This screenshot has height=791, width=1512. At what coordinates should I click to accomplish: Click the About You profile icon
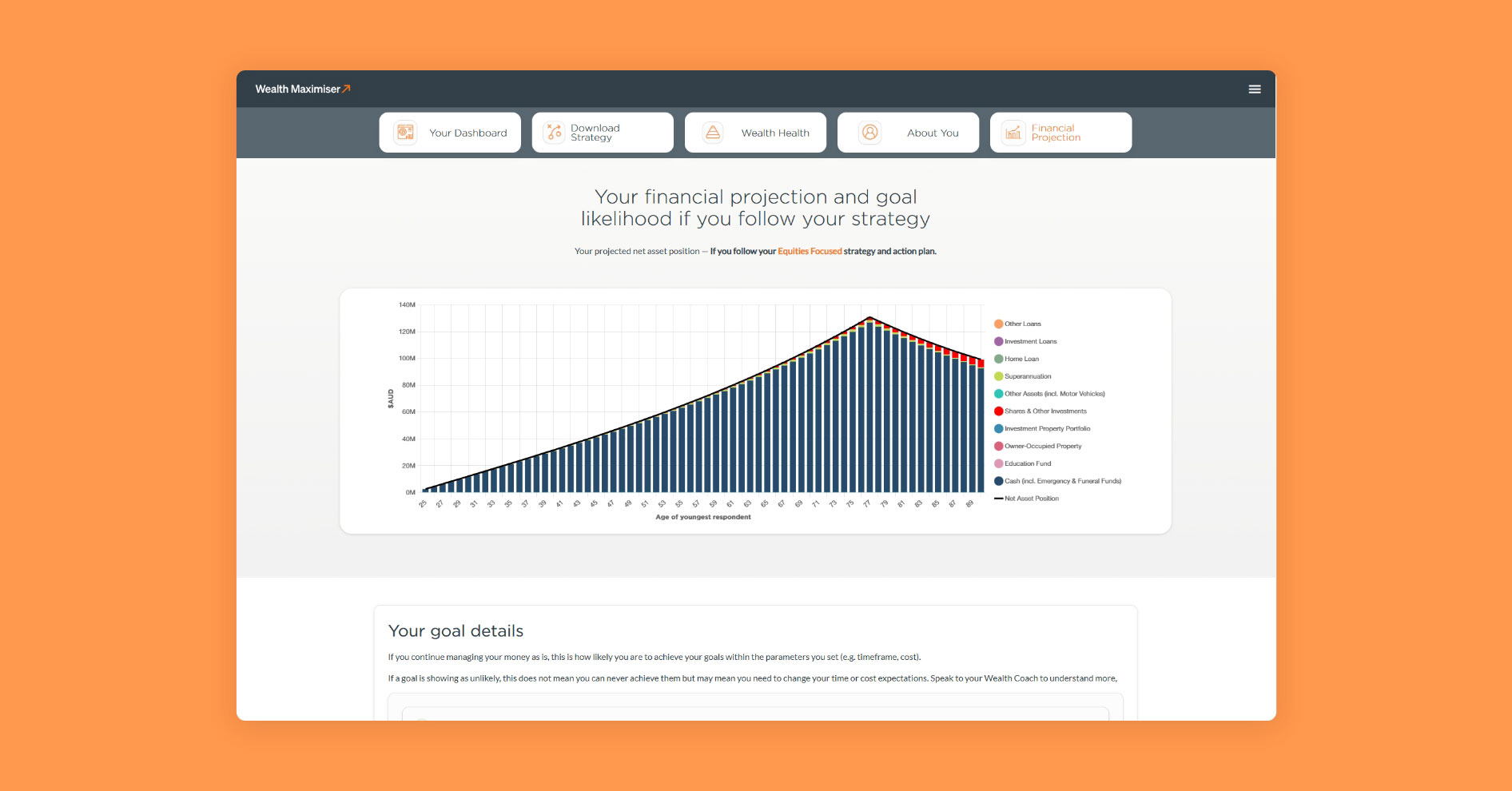(869, 132)
